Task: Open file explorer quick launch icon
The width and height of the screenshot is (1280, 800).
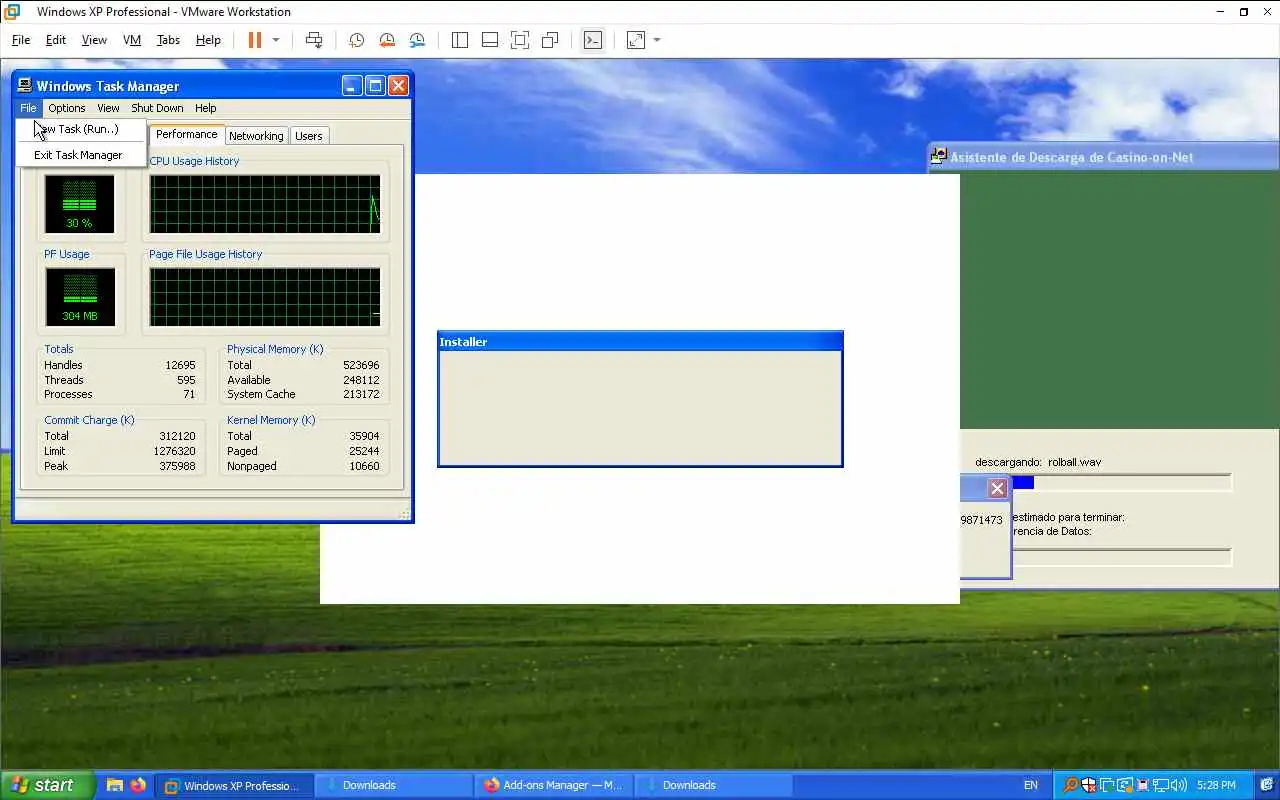Action: pos(115,785)
